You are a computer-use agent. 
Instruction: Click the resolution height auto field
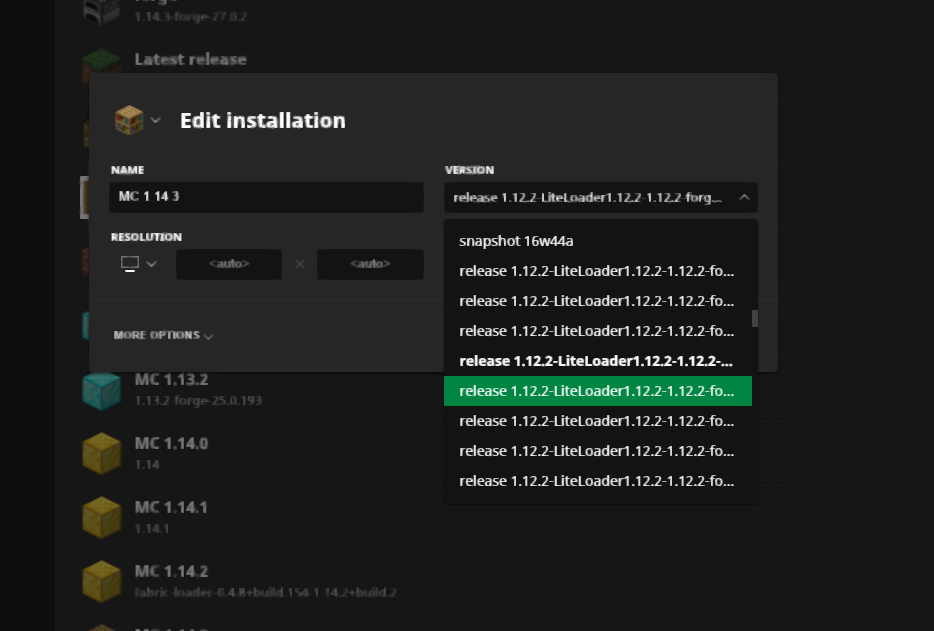coord(370,264)
